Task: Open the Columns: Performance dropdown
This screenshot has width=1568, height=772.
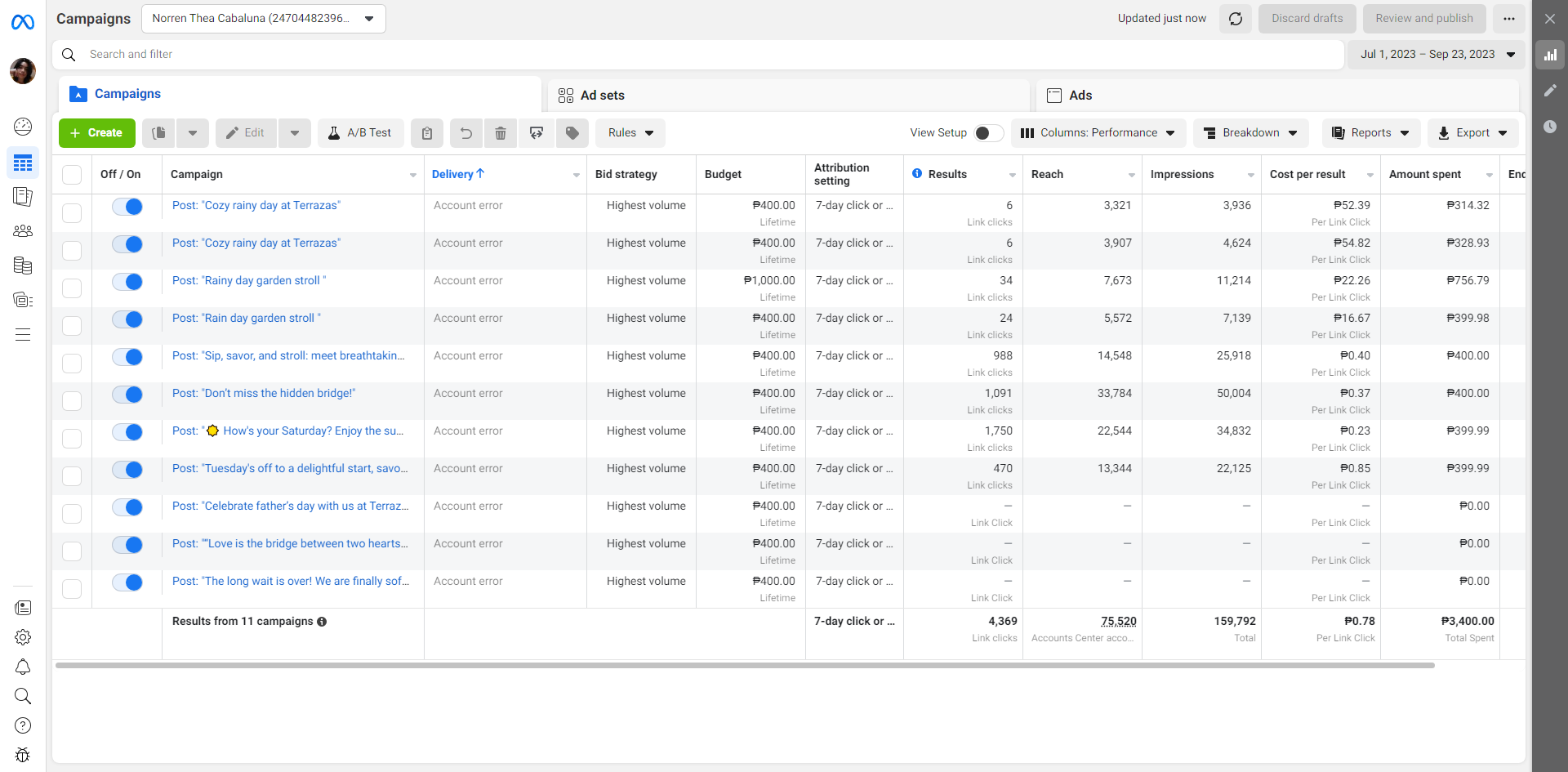Action: 1098,133
